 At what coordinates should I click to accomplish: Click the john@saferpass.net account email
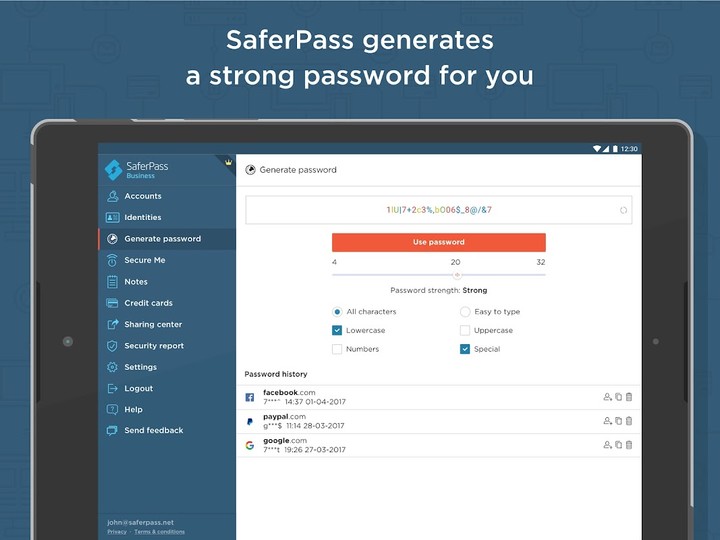pyautogui.click(x=141, y=523)
